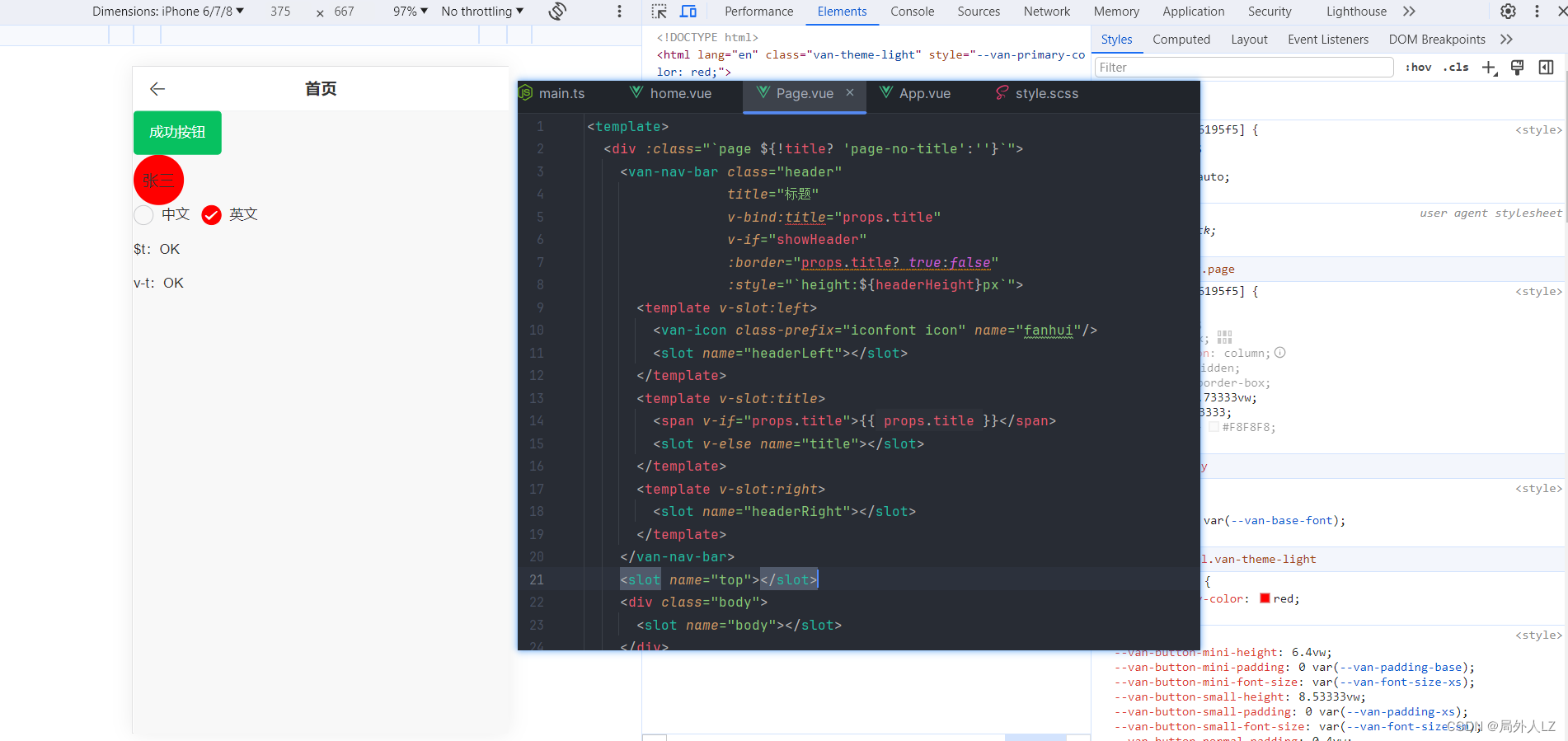Click the --van-base-font variable link
Viewport: 1568px width, 741px height.
[x=1282, y=521]
